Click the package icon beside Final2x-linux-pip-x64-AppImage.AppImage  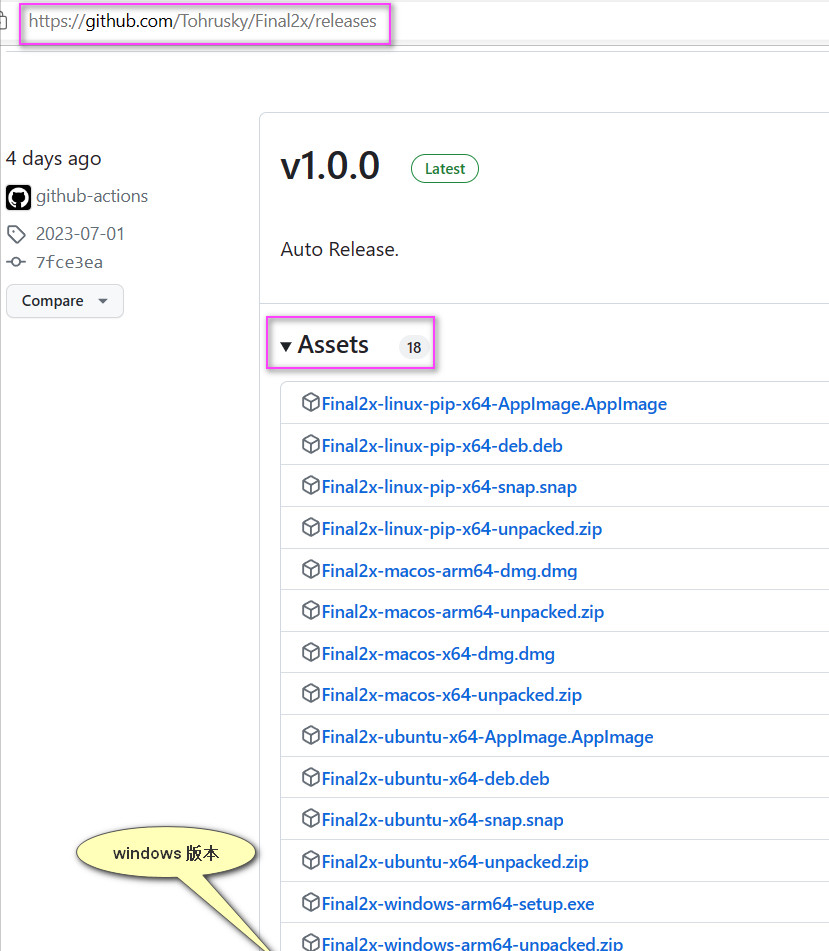(x=310, y=402)
